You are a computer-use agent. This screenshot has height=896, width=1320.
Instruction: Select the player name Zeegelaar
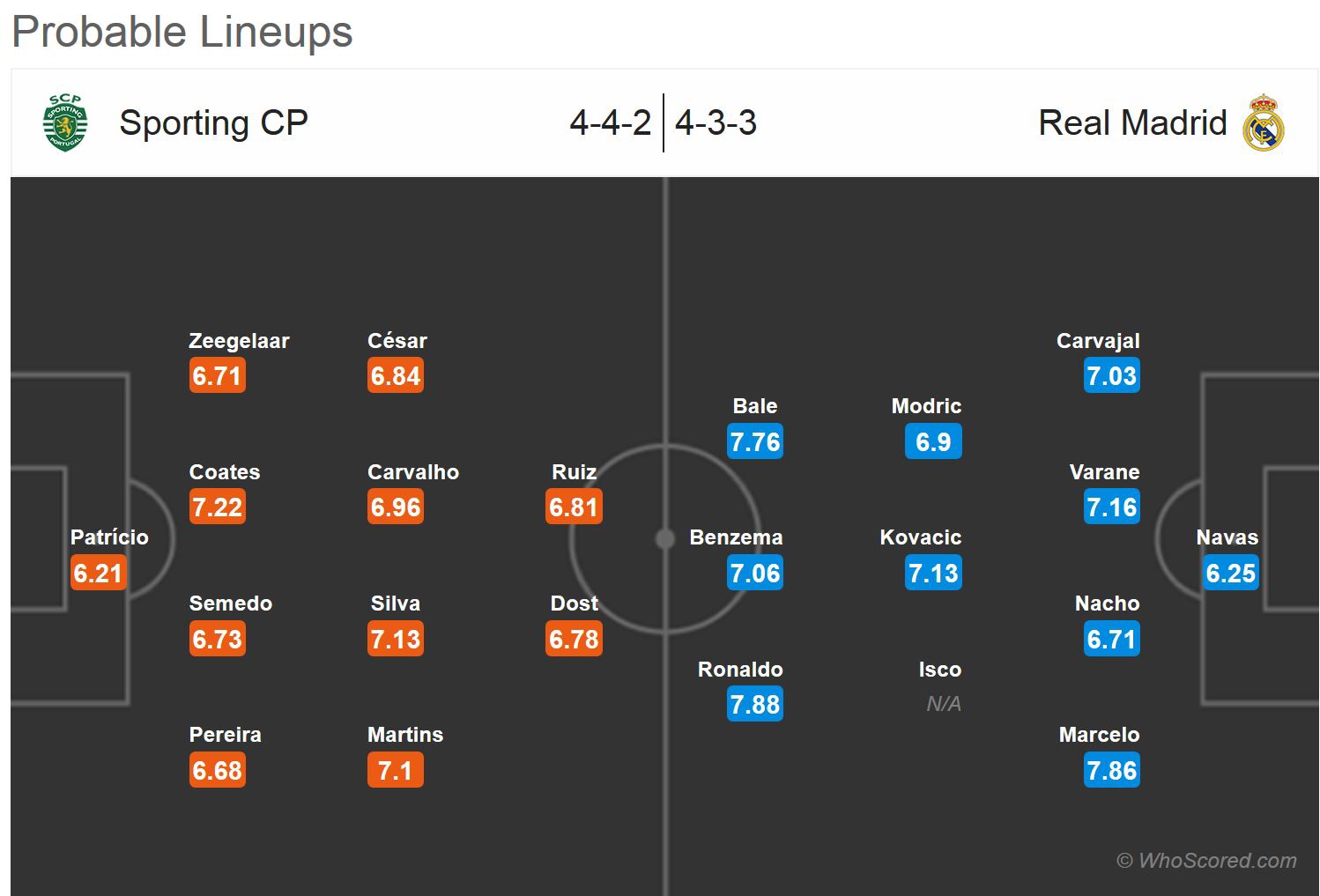tap(239, 341)
